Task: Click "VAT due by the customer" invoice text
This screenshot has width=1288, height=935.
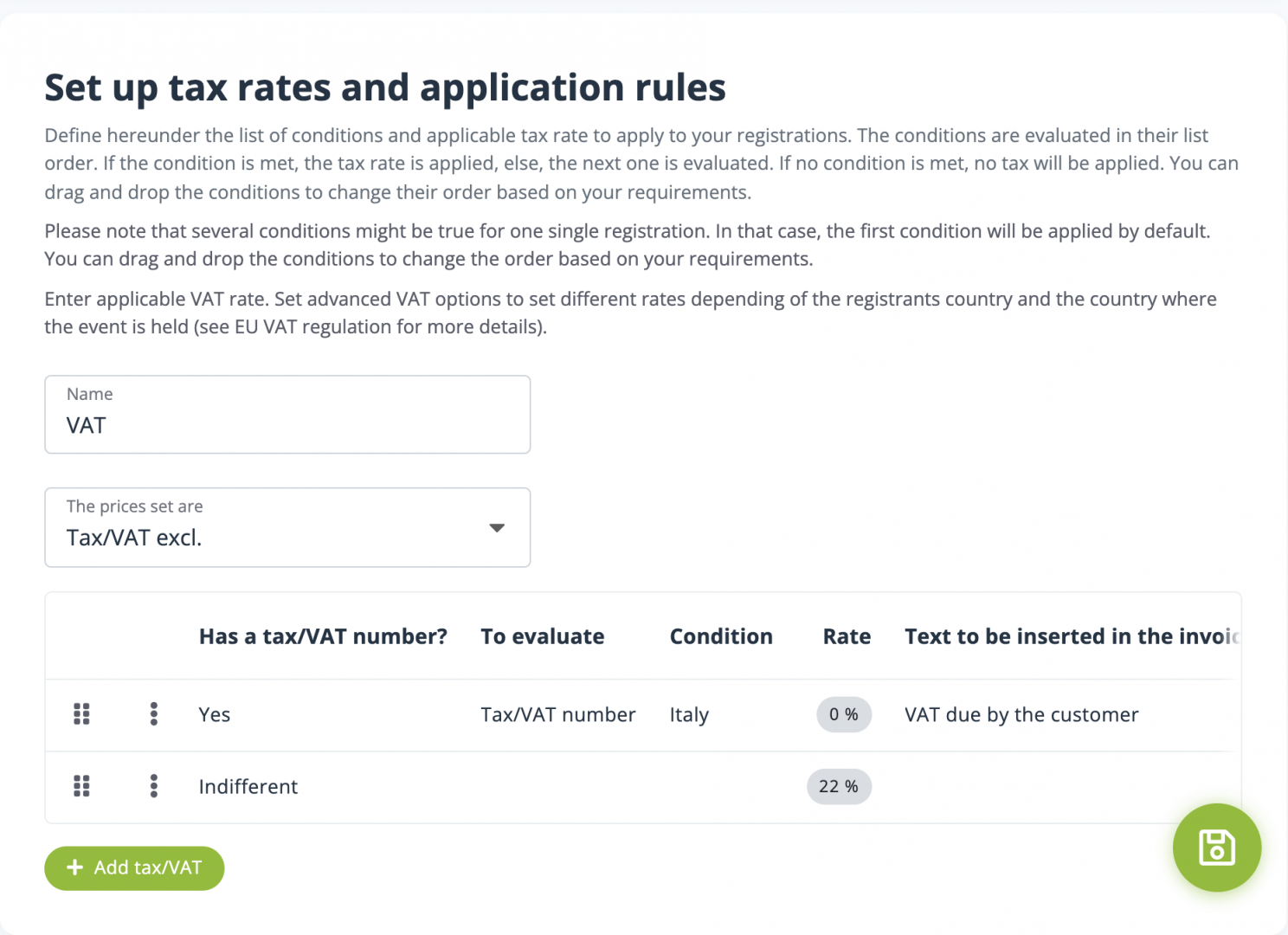Action: pos(1021,715)
